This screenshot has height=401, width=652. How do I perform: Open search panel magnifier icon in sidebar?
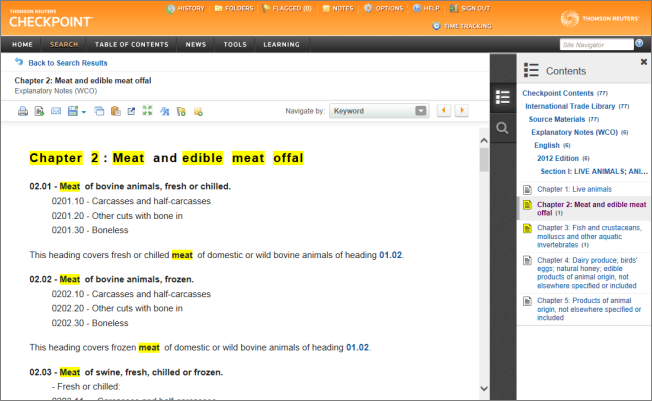[x=503, y=128]
